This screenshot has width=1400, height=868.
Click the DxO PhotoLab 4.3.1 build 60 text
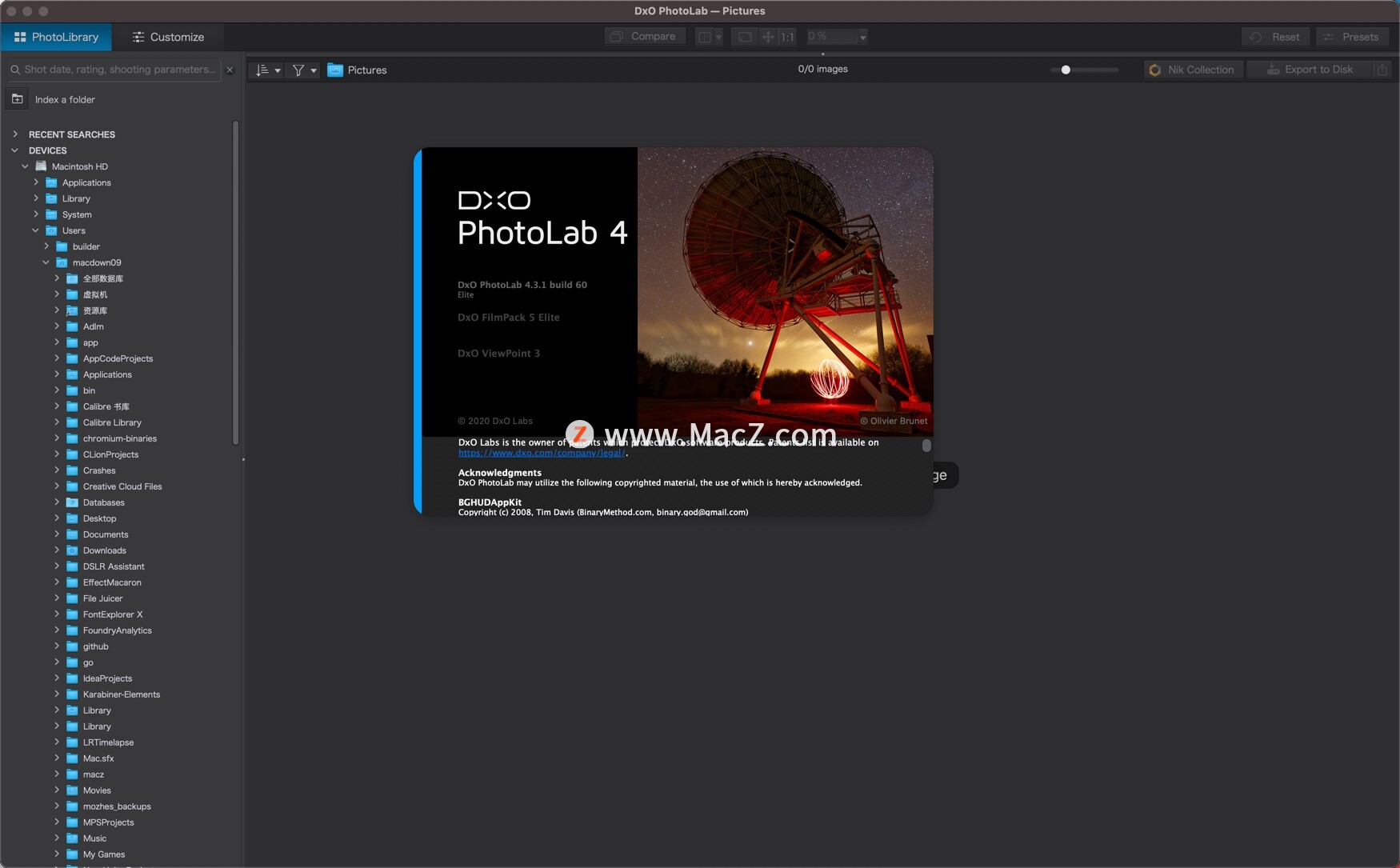[x=522, y=285]
